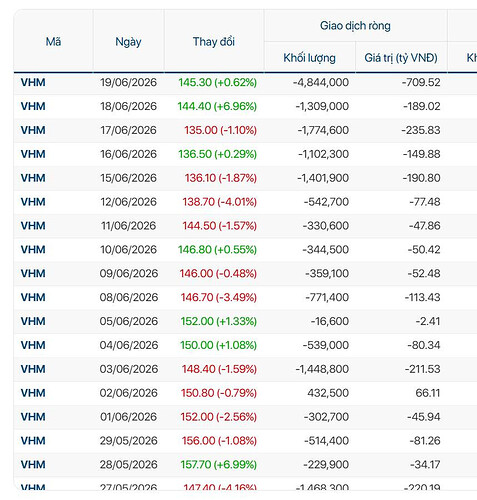Click net value -190.80
The image size is (477, 500).
[421, 178]
